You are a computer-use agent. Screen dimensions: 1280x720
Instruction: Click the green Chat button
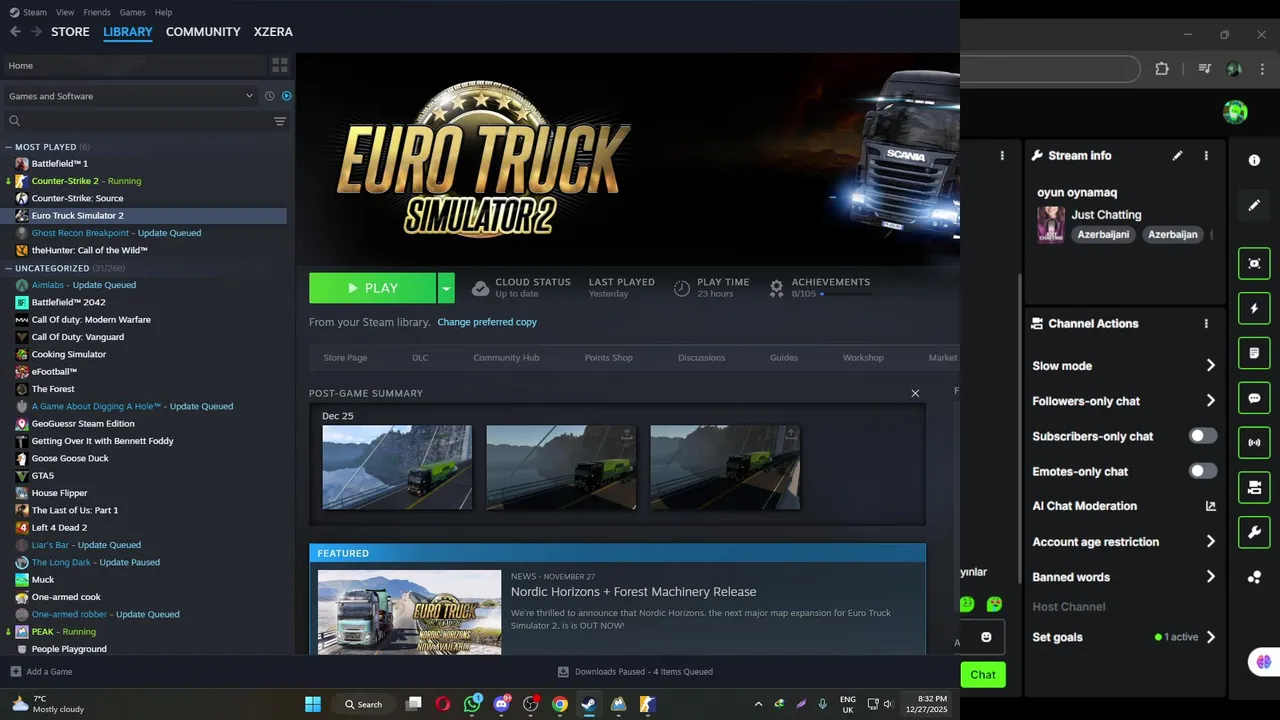point(983,675)
